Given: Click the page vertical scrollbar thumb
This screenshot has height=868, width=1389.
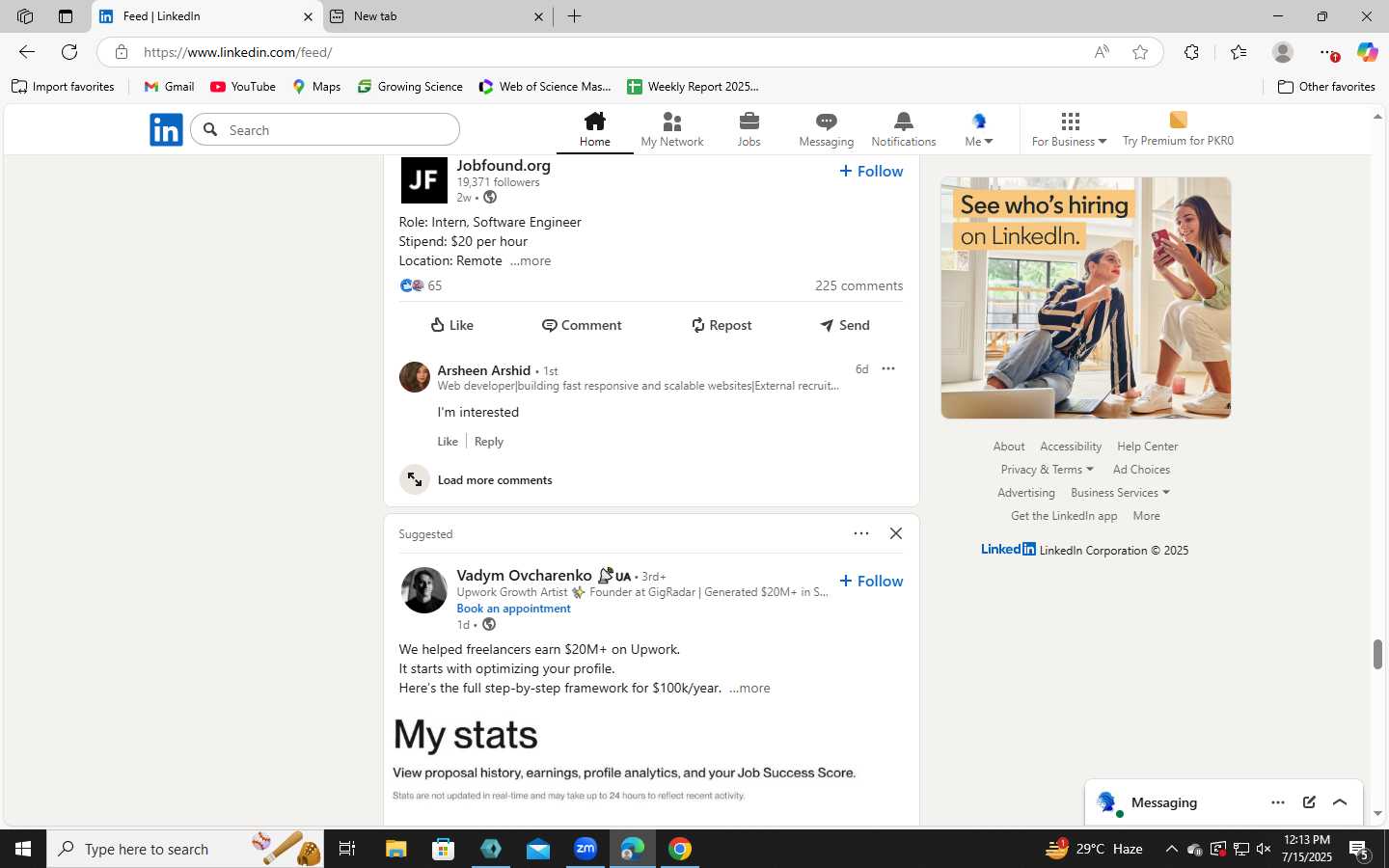Looking at the screenshot, I should click(x=1377, y=654).
